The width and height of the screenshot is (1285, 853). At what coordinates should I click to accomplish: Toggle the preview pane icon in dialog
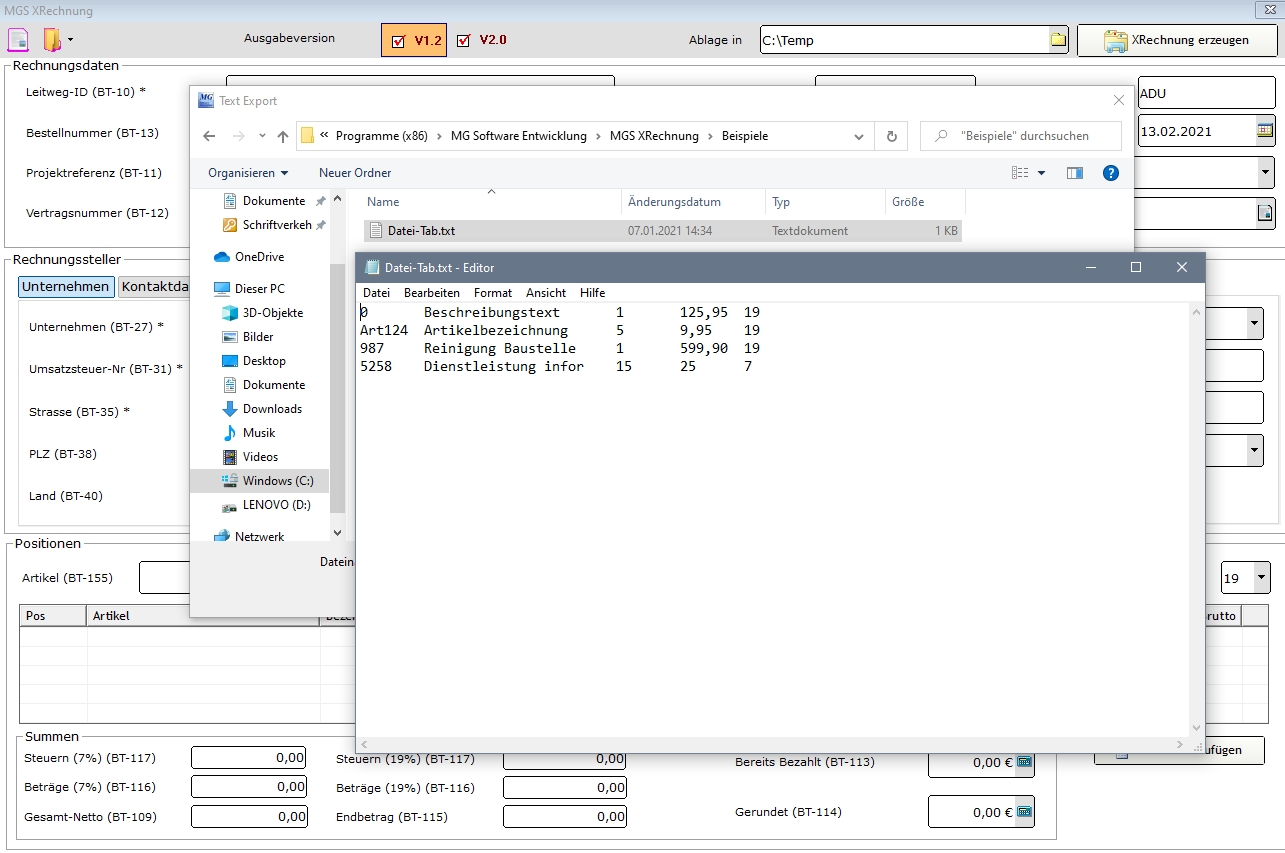coord(1075,173)
